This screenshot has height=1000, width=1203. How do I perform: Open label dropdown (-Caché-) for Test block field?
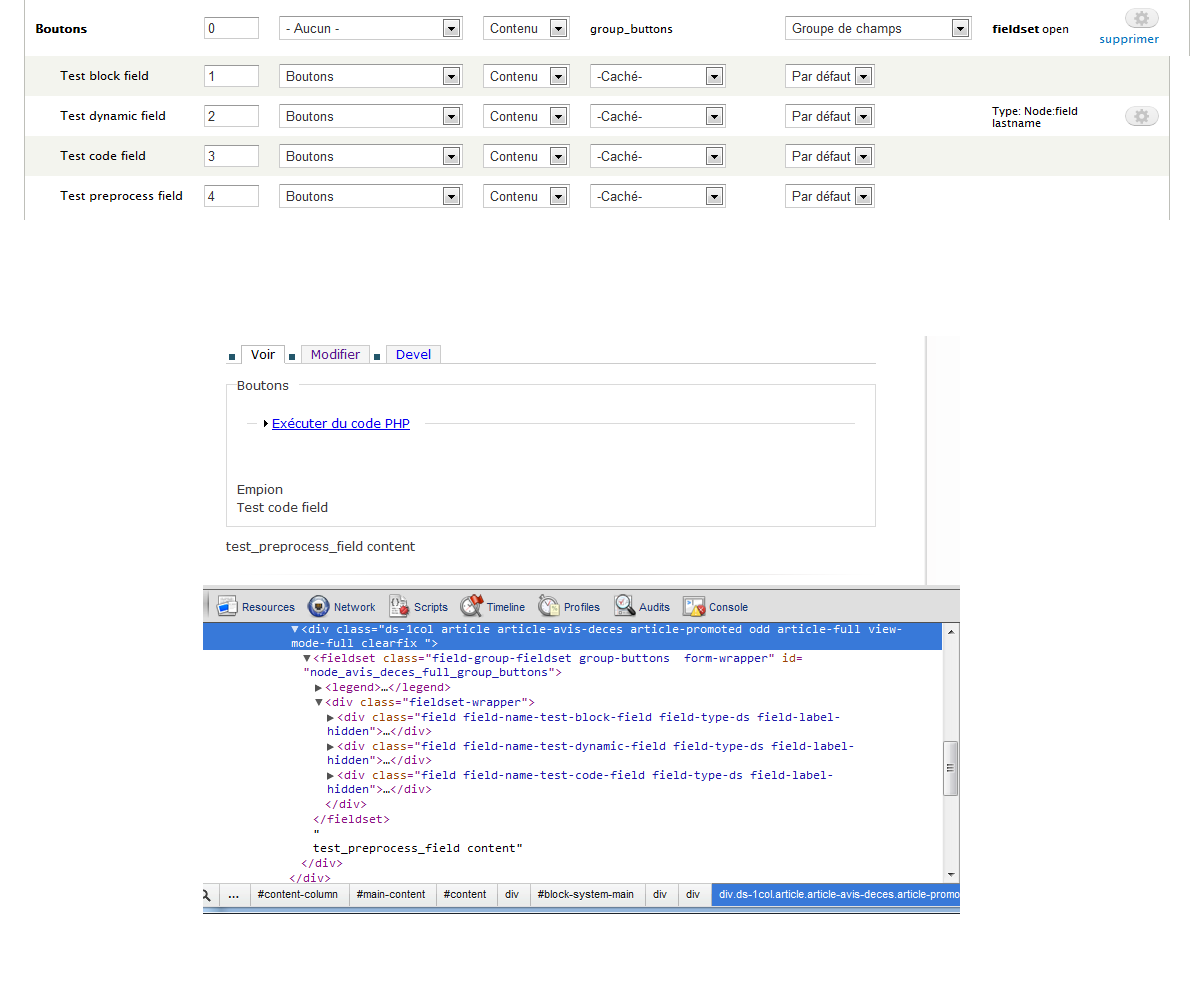[658, 76]
